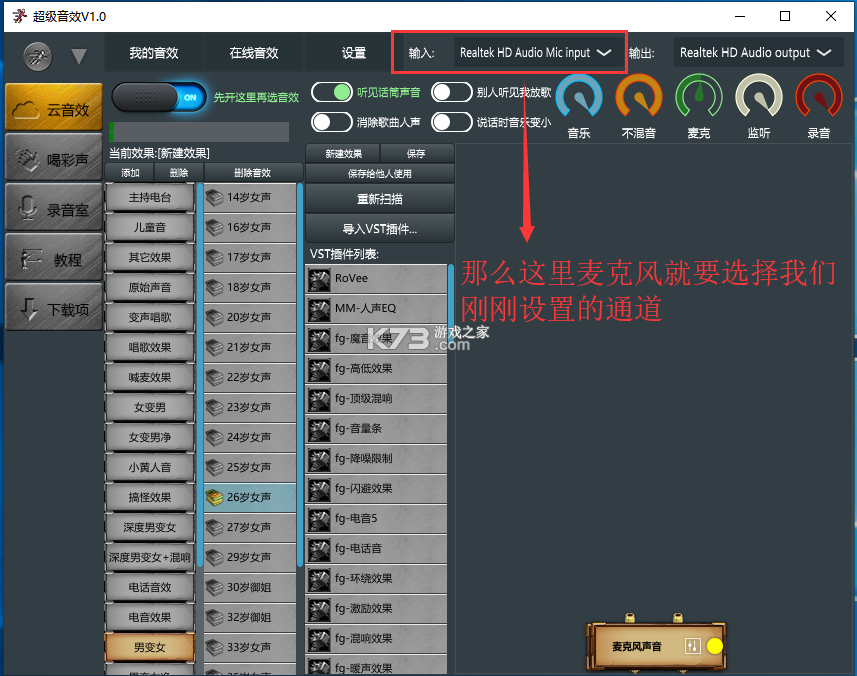
Task: Click the 新建效果 button
Action: tap(343, 154)
